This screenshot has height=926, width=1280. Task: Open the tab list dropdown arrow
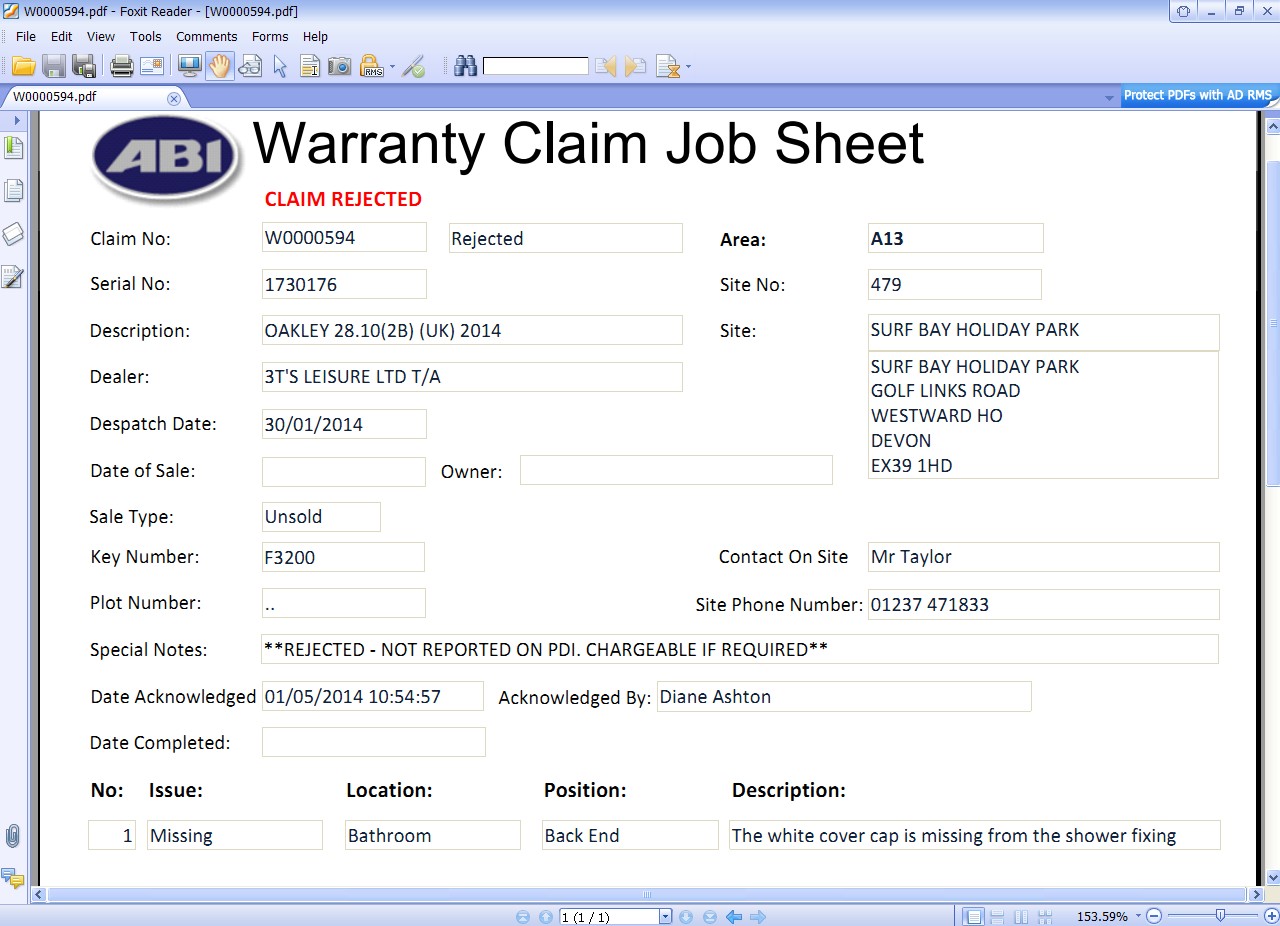tap(1109, 98)
